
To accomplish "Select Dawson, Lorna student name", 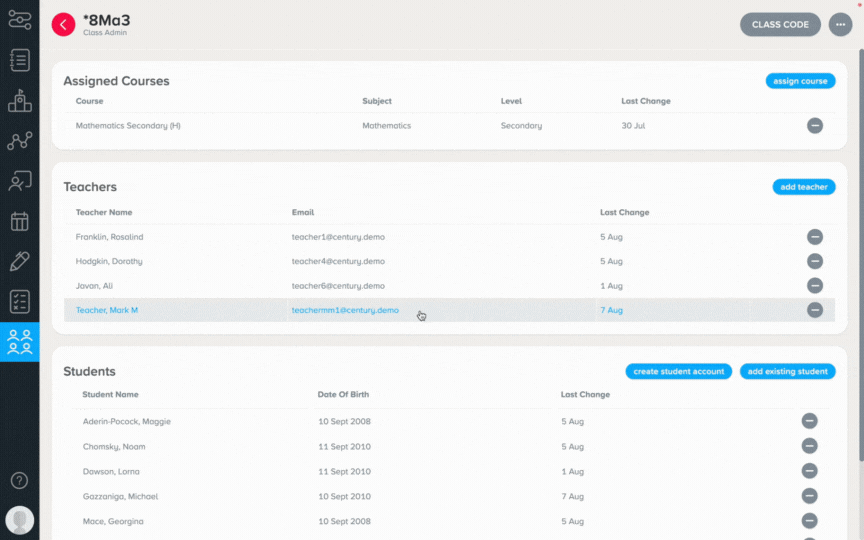I will coord(111,471).
